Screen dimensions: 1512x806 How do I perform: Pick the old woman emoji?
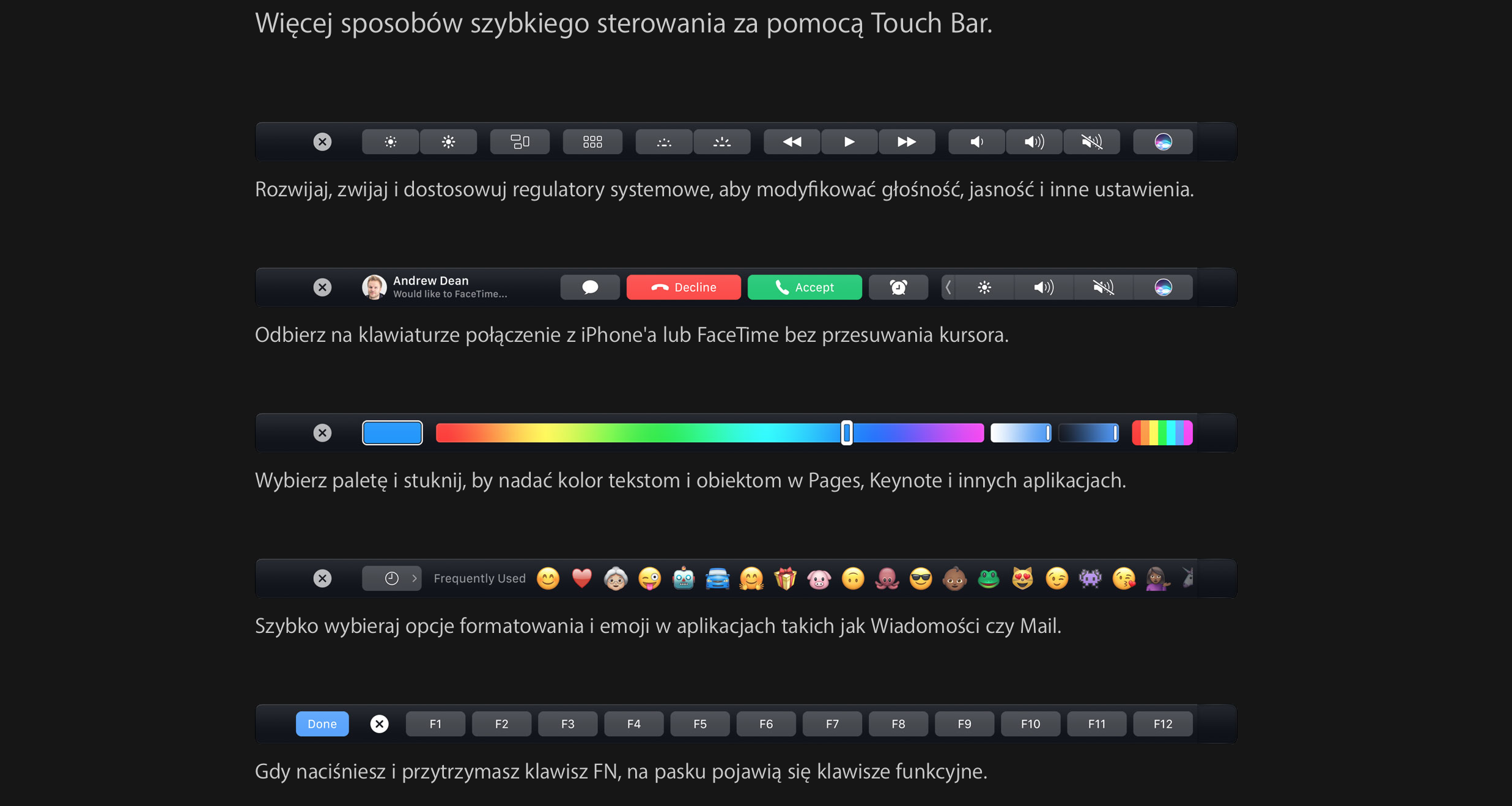(x=616, y=579)
